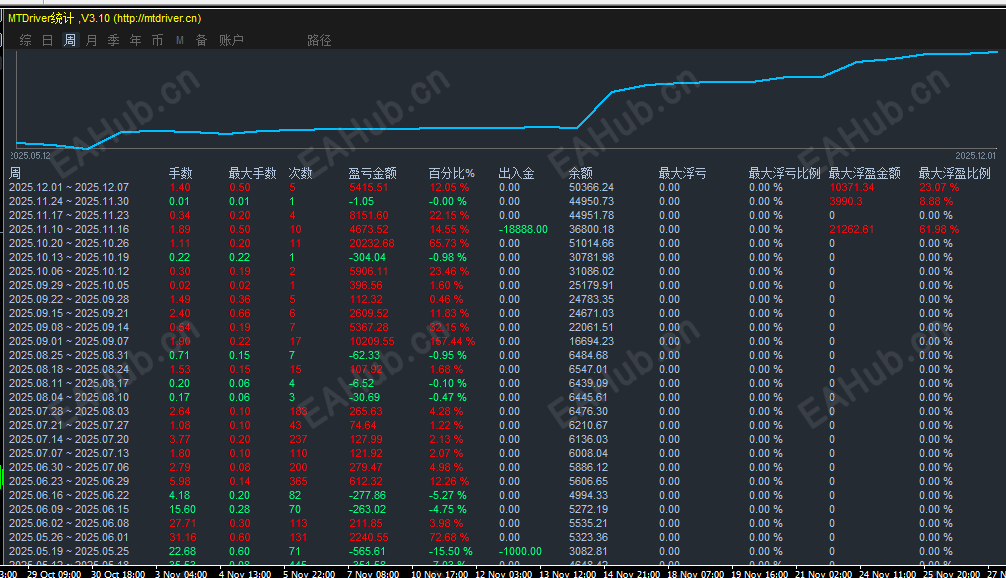1006x578 pixels.
Task: Click the withdrawal amount -18888.00
Action: pos(524,230)
